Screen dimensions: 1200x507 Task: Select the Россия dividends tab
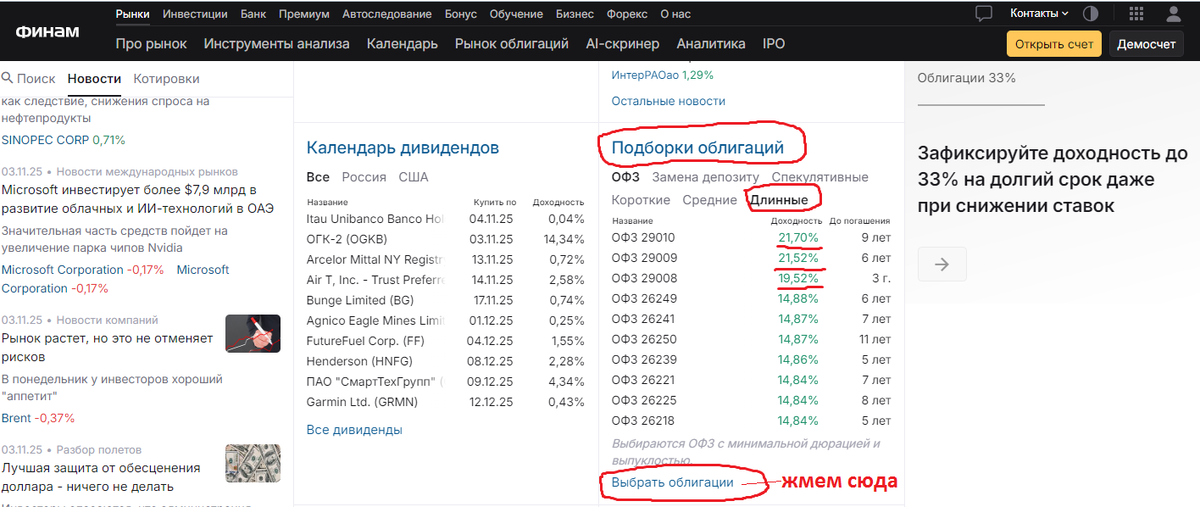(x=364, y=177)
